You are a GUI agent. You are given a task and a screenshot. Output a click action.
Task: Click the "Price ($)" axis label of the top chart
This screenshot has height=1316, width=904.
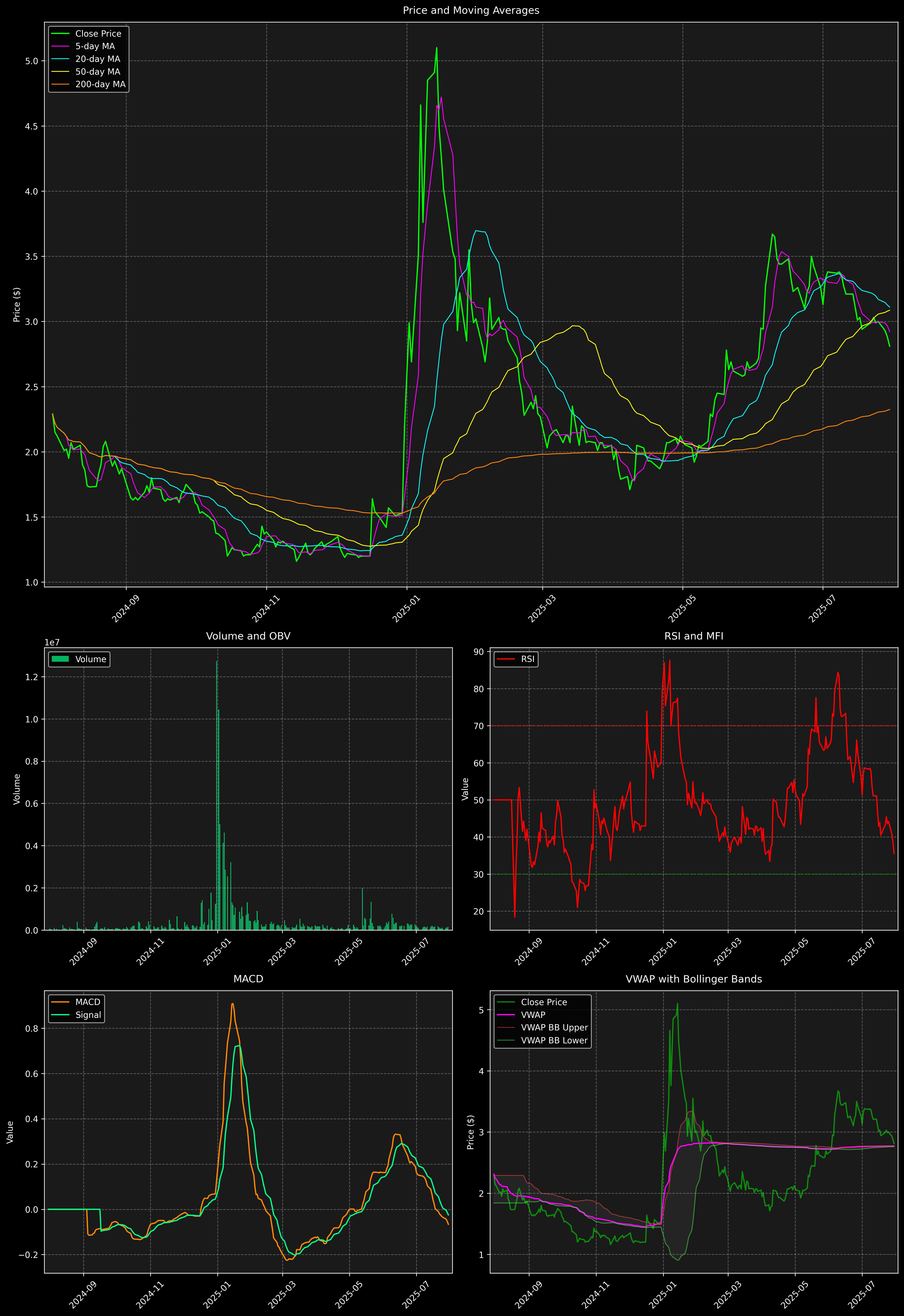(x=17, y=305)
